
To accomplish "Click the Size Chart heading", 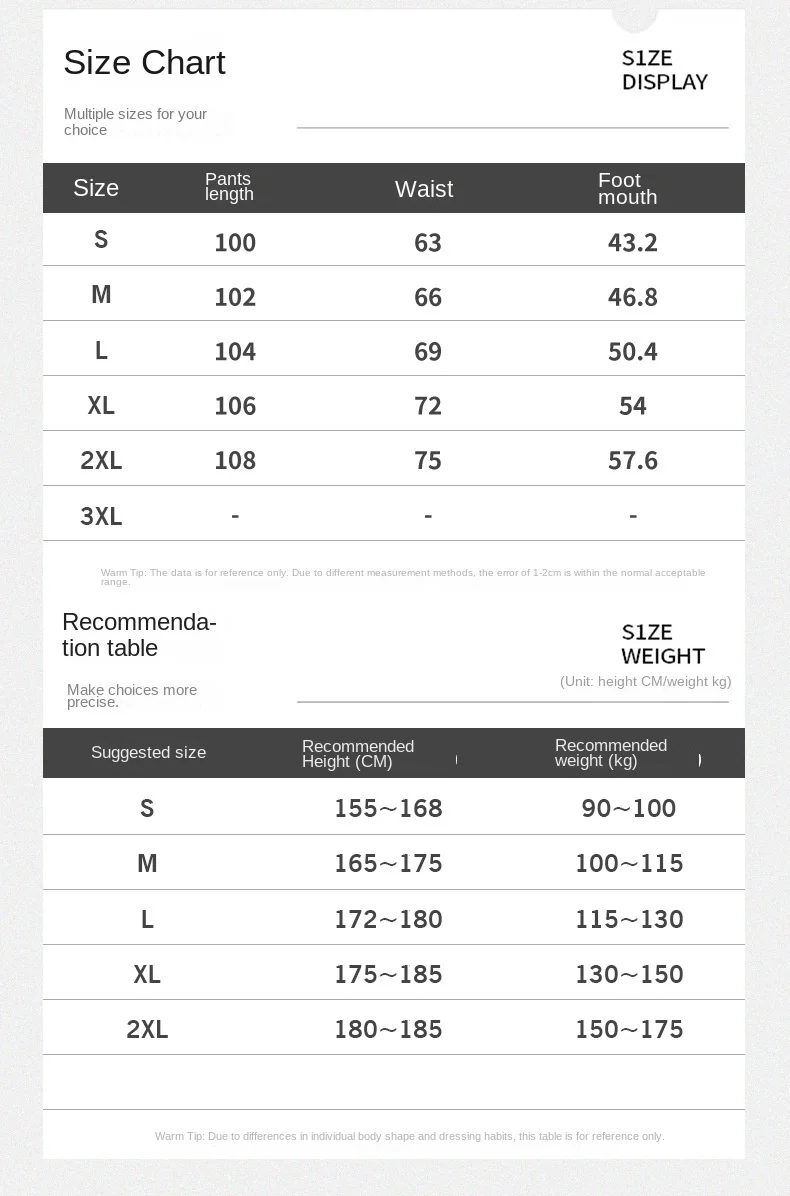I will pos(144,63).
